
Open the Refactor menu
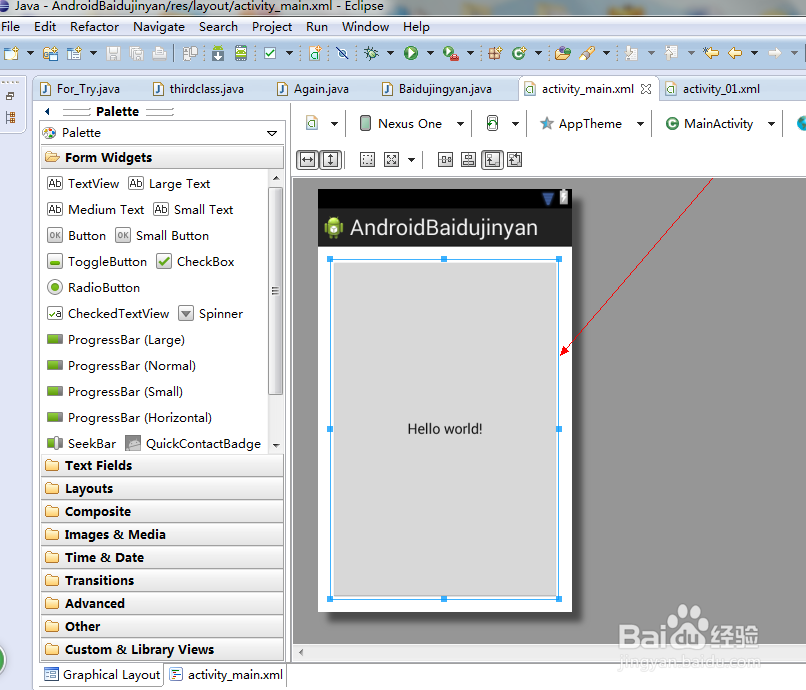tap(95, 27)
